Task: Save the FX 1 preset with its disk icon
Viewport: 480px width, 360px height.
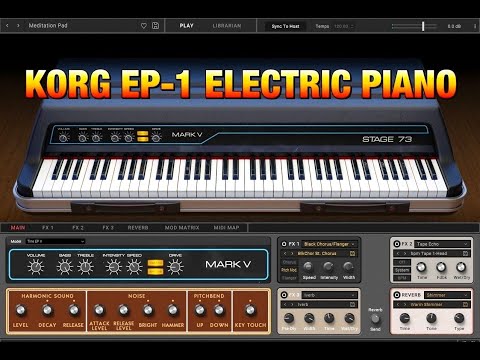Action: point(352,254)
